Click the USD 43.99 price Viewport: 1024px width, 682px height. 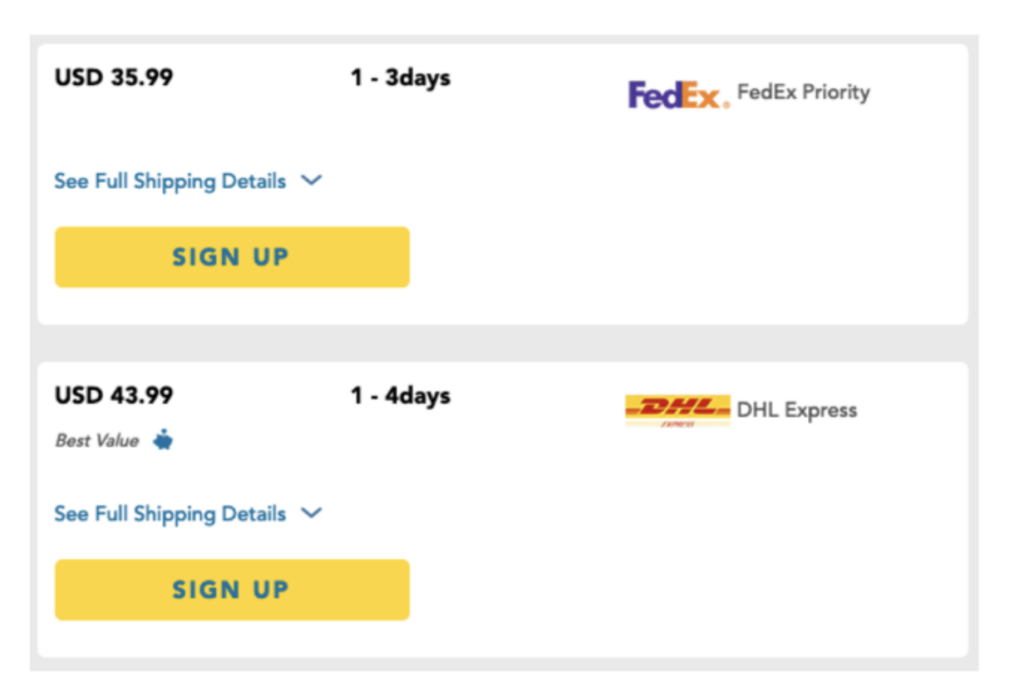point(113,395)
